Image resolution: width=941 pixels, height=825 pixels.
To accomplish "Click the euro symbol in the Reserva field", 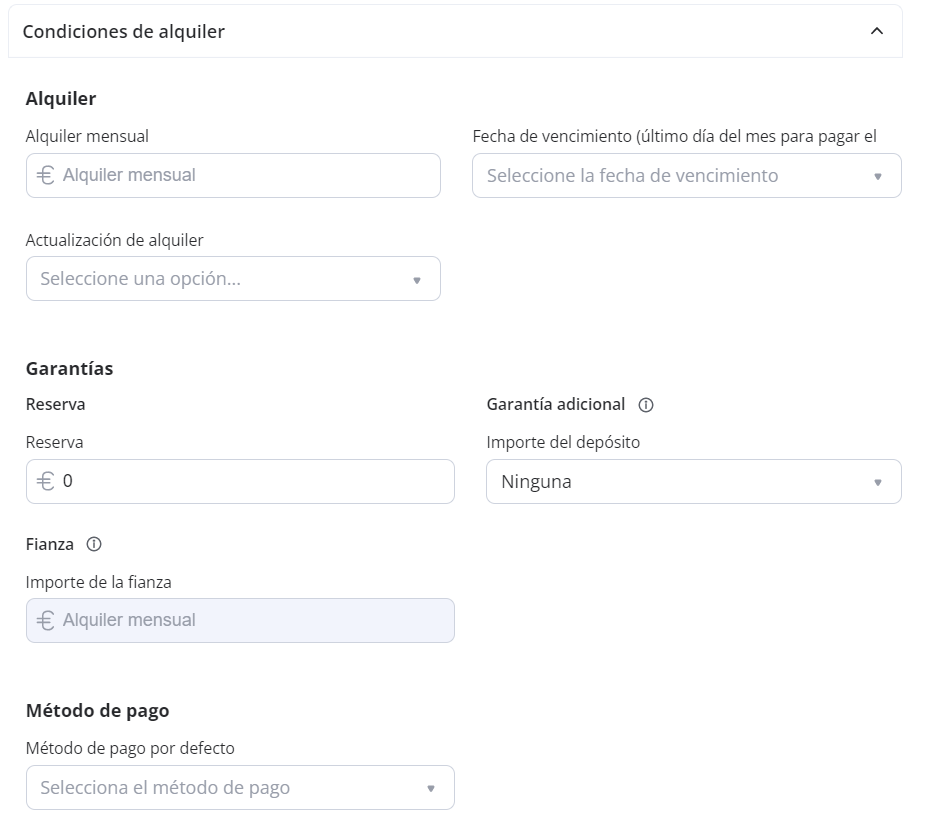I will [46, 481].
